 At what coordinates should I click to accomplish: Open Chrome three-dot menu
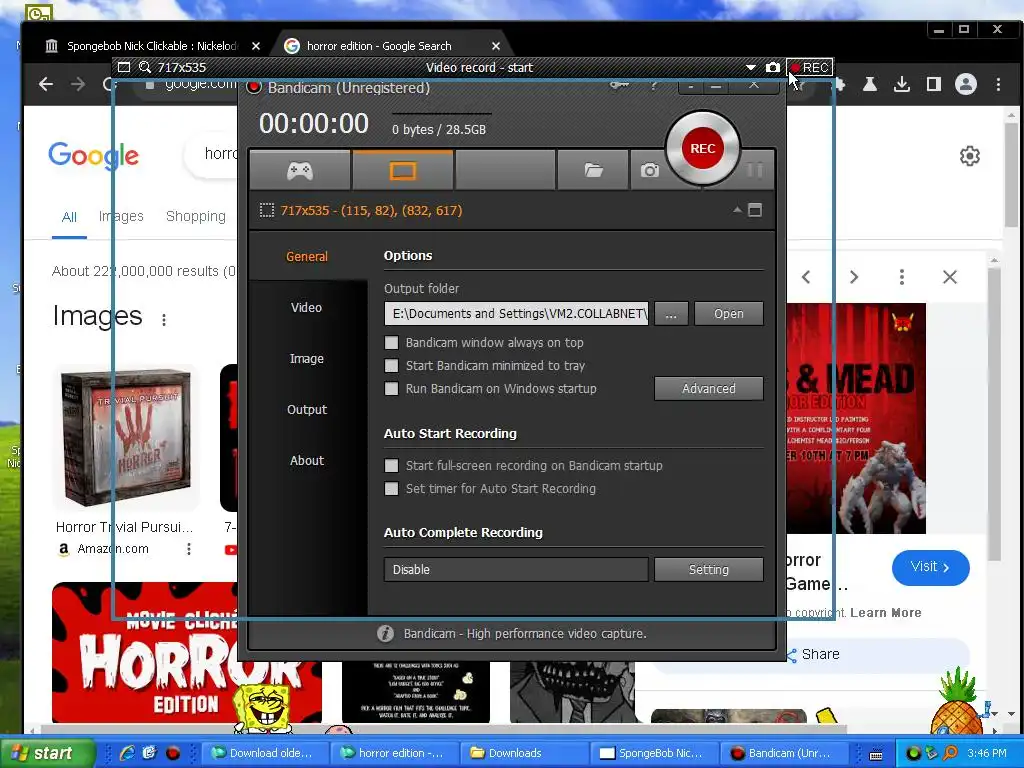pyautogui.click(x=998, y=84)
